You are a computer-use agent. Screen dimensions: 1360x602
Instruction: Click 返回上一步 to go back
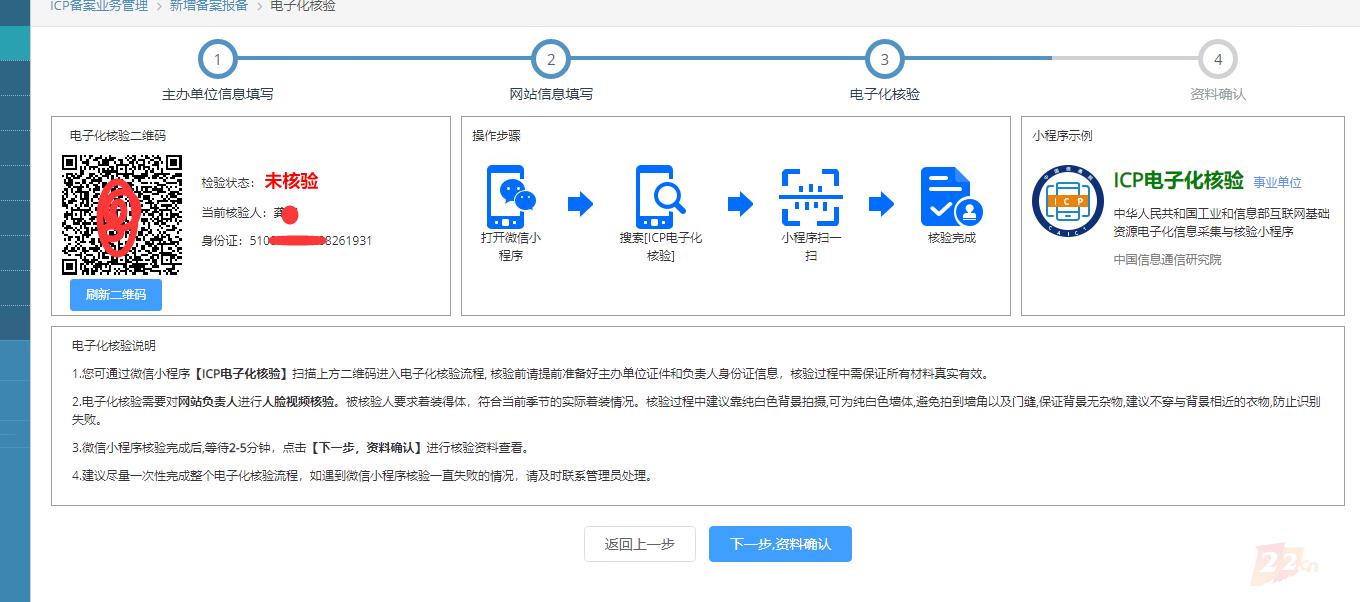(x=639, y=544)
